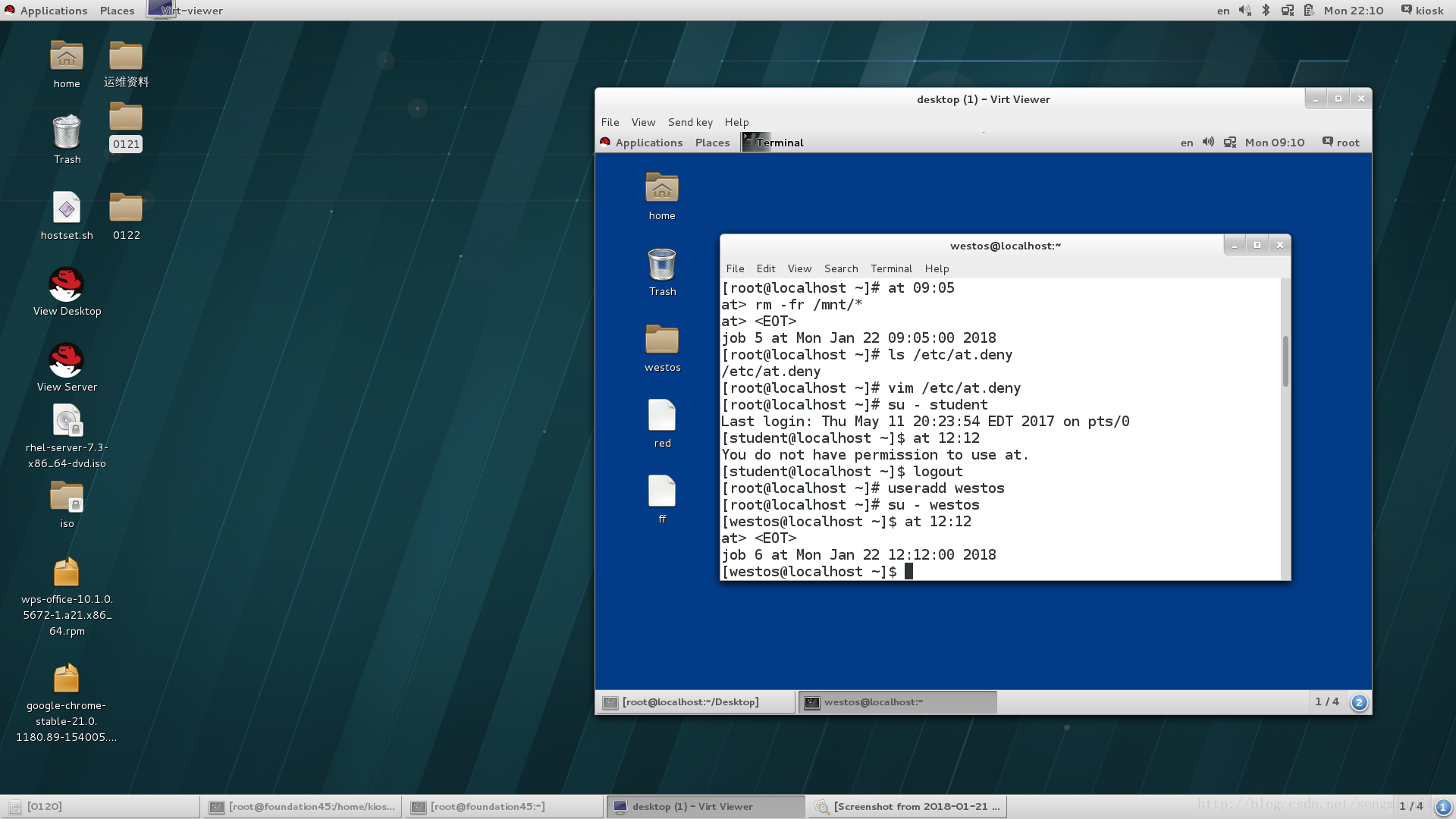Select the rhel-server-7.3 dvd iso file

coord(67,420)
